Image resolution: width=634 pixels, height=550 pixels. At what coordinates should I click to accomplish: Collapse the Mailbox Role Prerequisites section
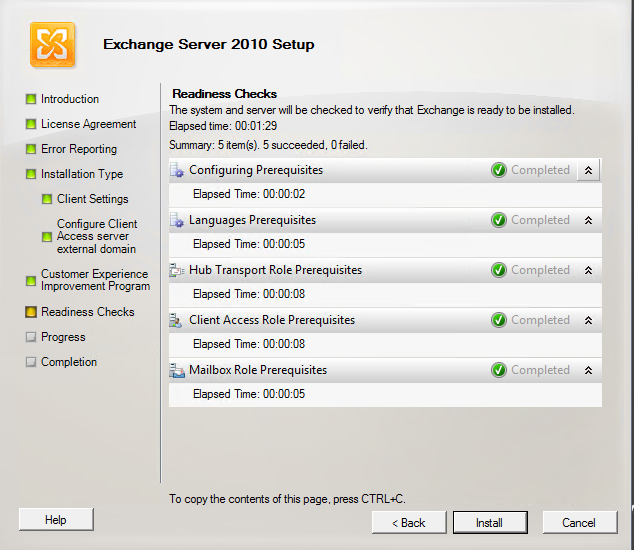(x=588, y=370)
